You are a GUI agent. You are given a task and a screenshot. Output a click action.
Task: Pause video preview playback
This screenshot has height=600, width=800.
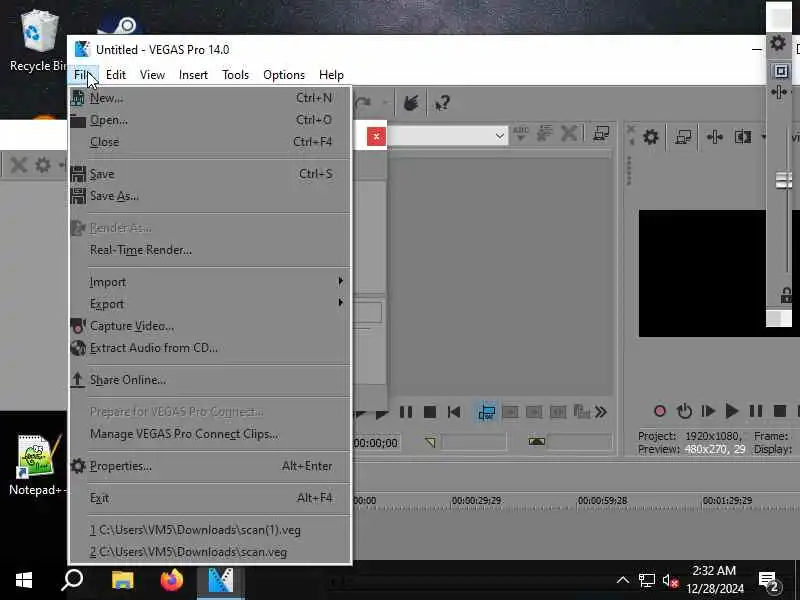[756, 411]
